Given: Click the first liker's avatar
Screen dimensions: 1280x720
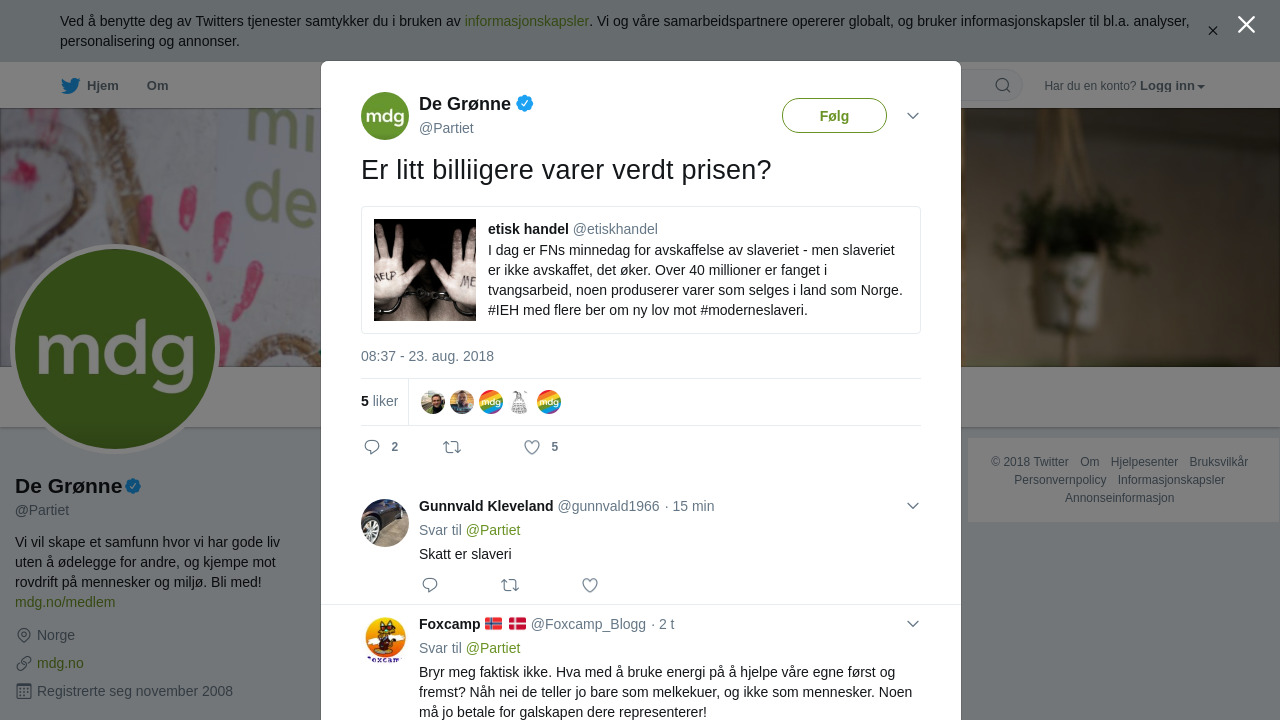Looking at the screenshot, I should point(433,402).
